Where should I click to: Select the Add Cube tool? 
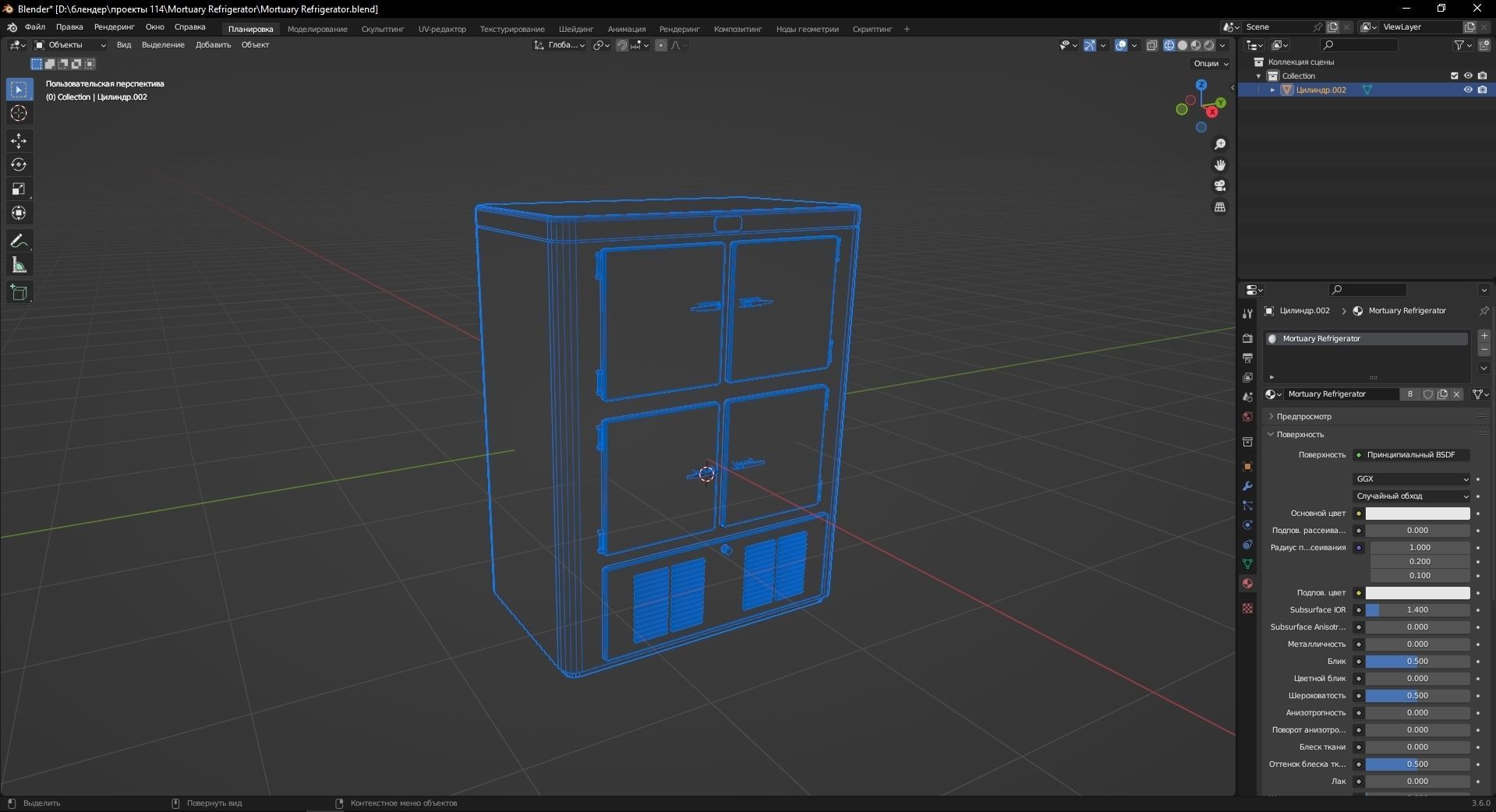pyautogui.click(x=19, y=293)
